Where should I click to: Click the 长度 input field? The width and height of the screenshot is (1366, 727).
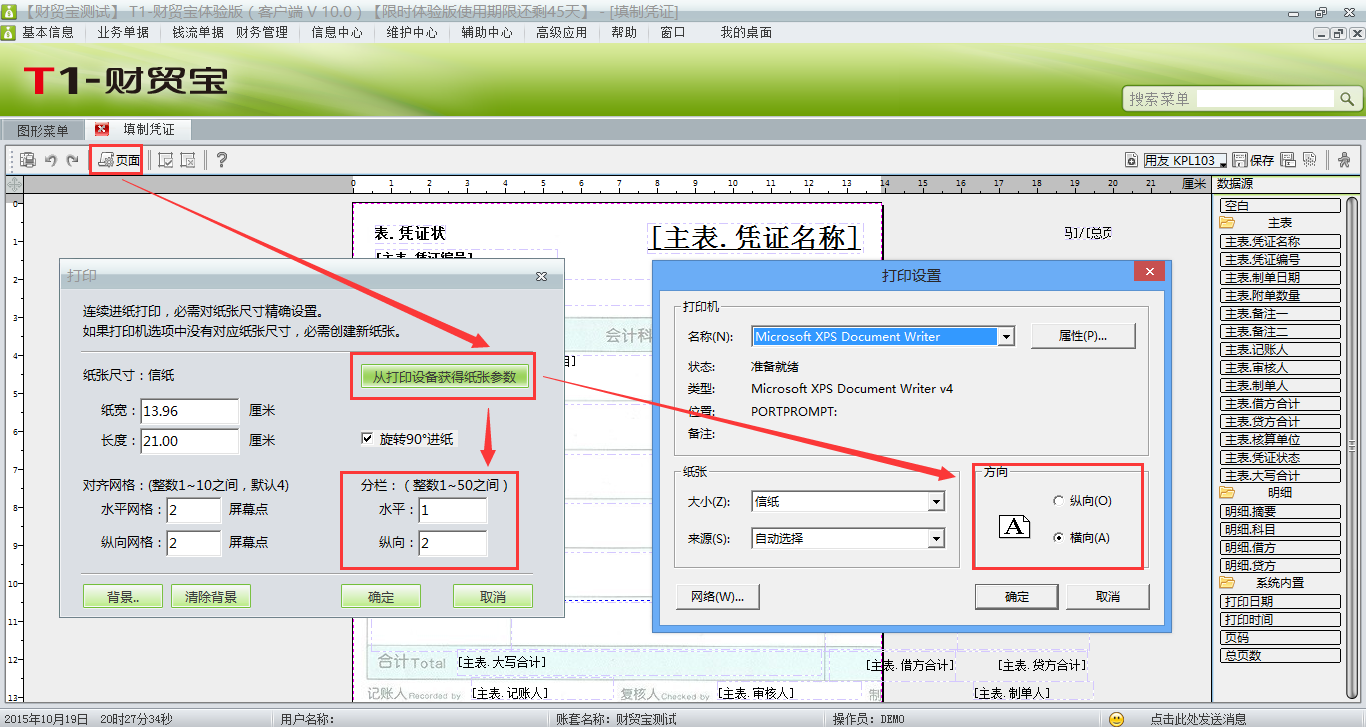pyautogui.click(x=190, y=441)
